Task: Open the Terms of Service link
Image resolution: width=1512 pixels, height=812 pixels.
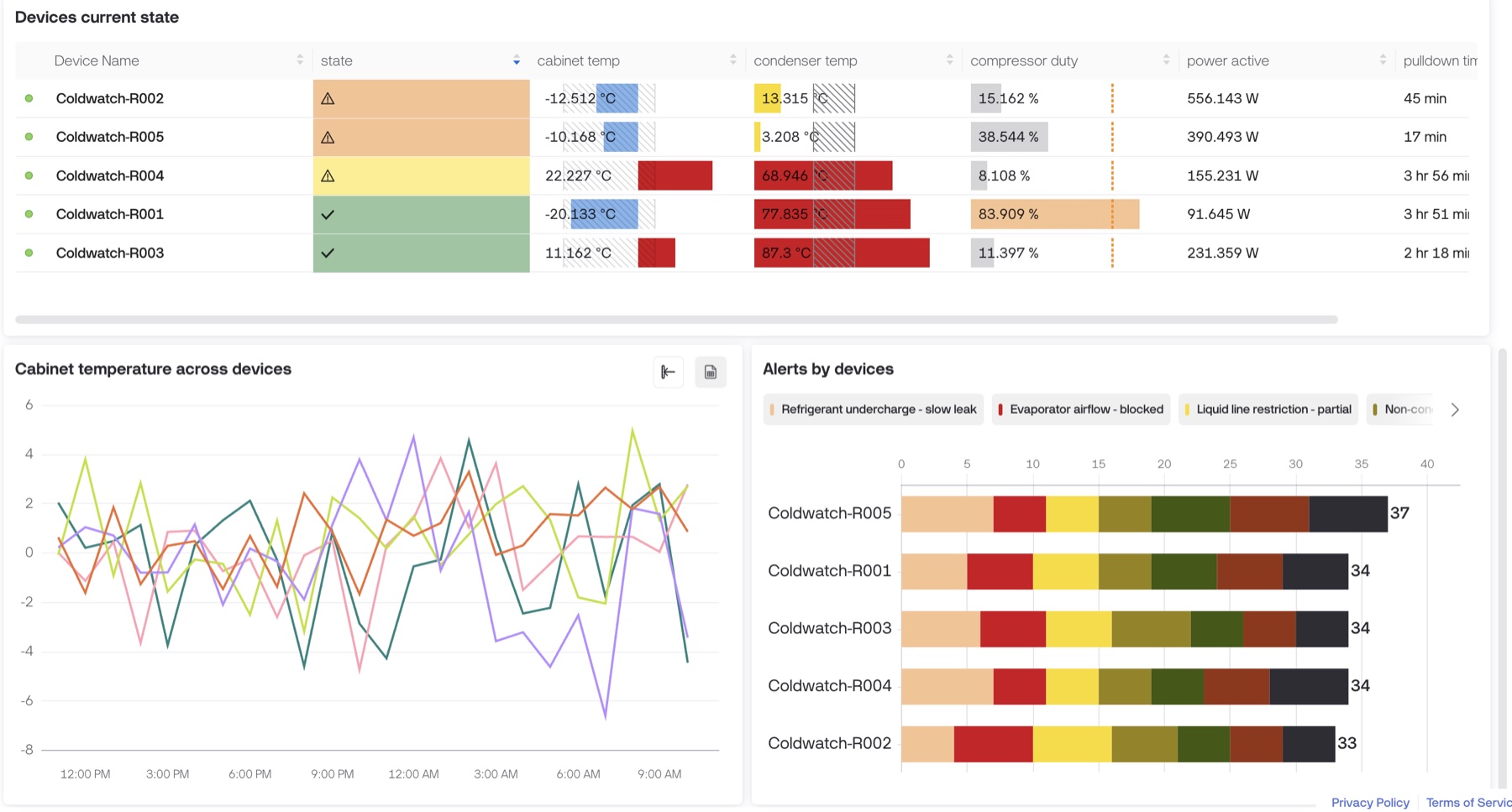Action: click(1468, 803)
